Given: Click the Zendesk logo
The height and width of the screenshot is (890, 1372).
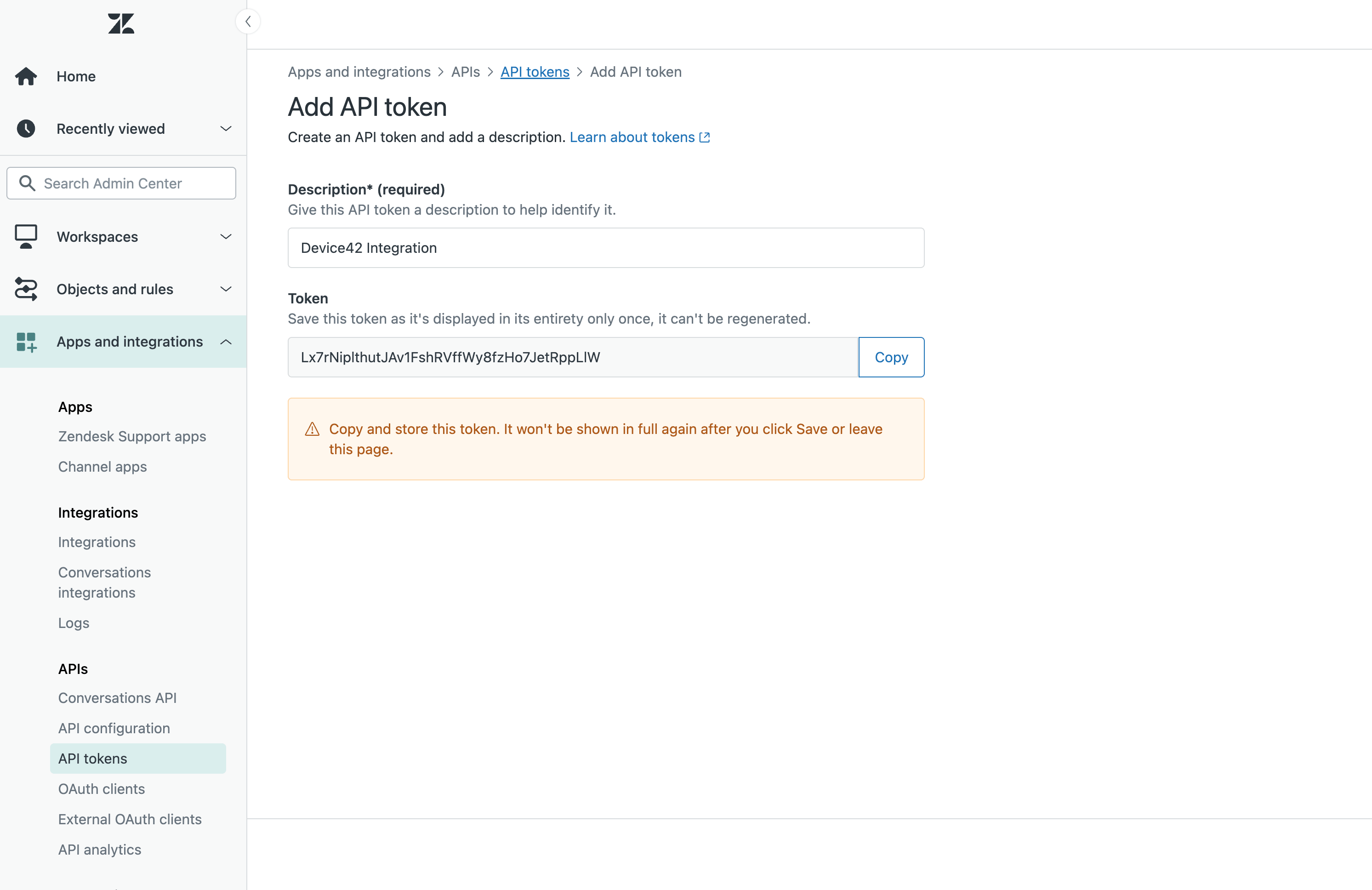Looking at the screenshot, I should pyautogui.click(x=121, y=23).
